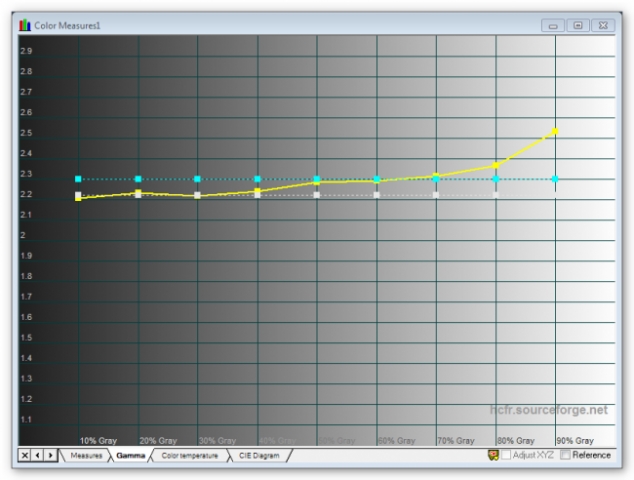This screenshot has width=634, height=480.
Task: Click the yellow gamma point at 90% Gray
Action: click(x=555, y=130)
